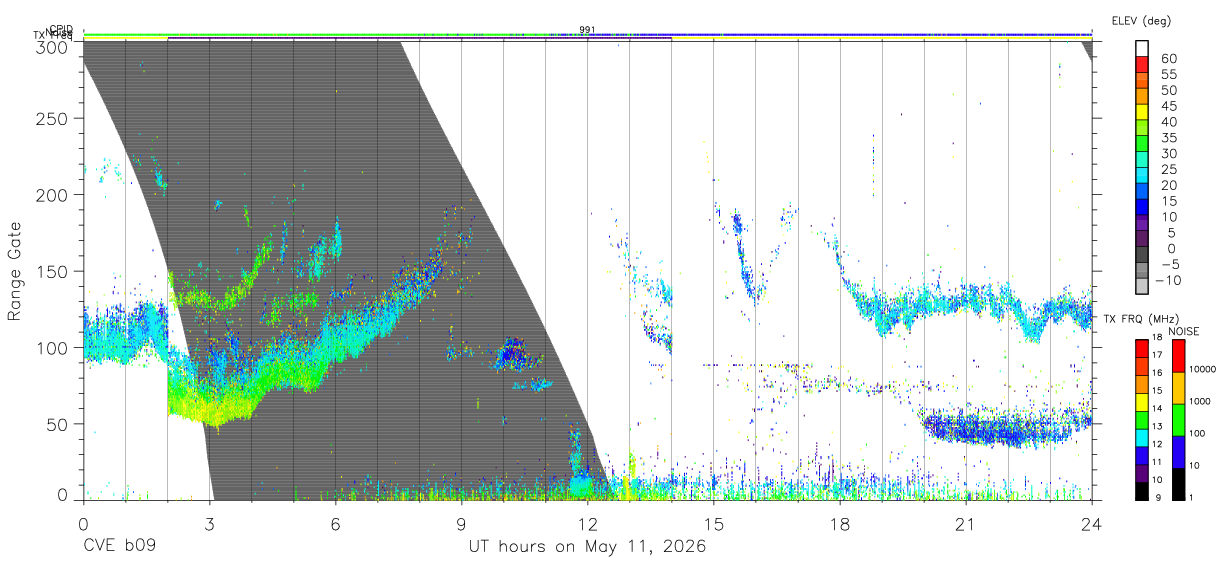Select the '150' range gate tick label
1228x567 pixels.
click(54, 271)
